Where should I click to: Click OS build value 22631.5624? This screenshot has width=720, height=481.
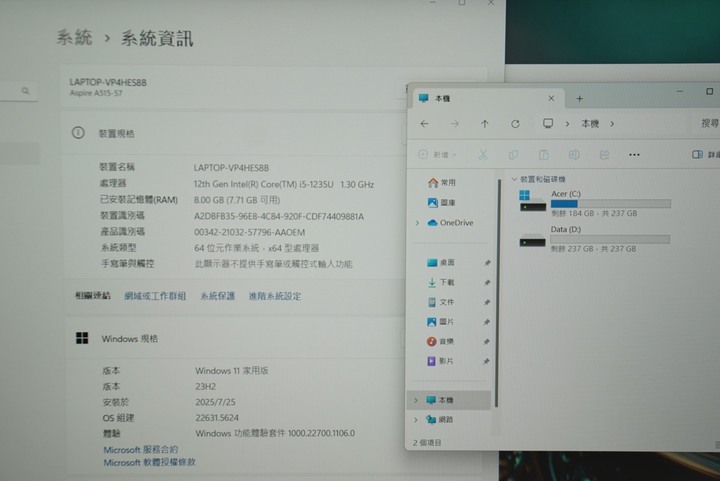(x=217, y=418)
